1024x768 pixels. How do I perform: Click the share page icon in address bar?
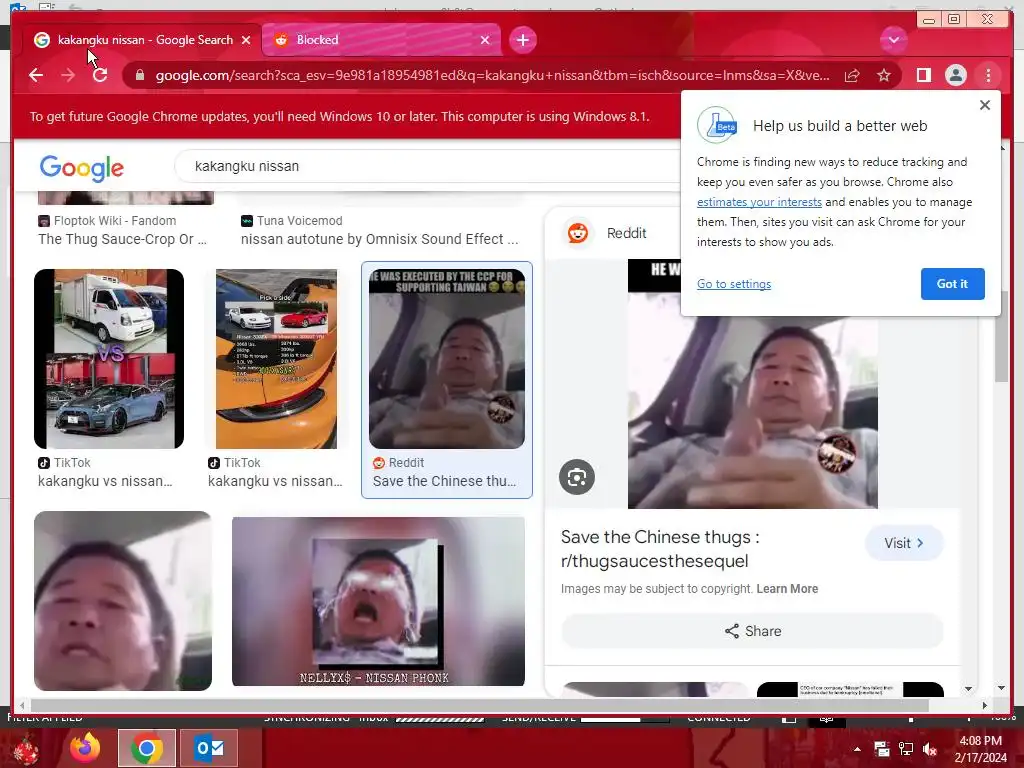pyautogui.click(x=852, y=75)
